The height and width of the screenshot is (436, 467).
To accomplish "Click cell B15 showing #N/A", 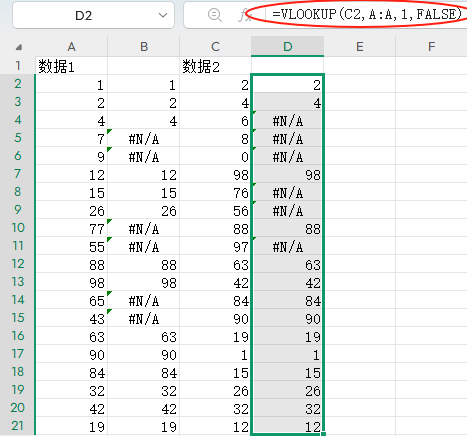I will (x=144, y=318).
